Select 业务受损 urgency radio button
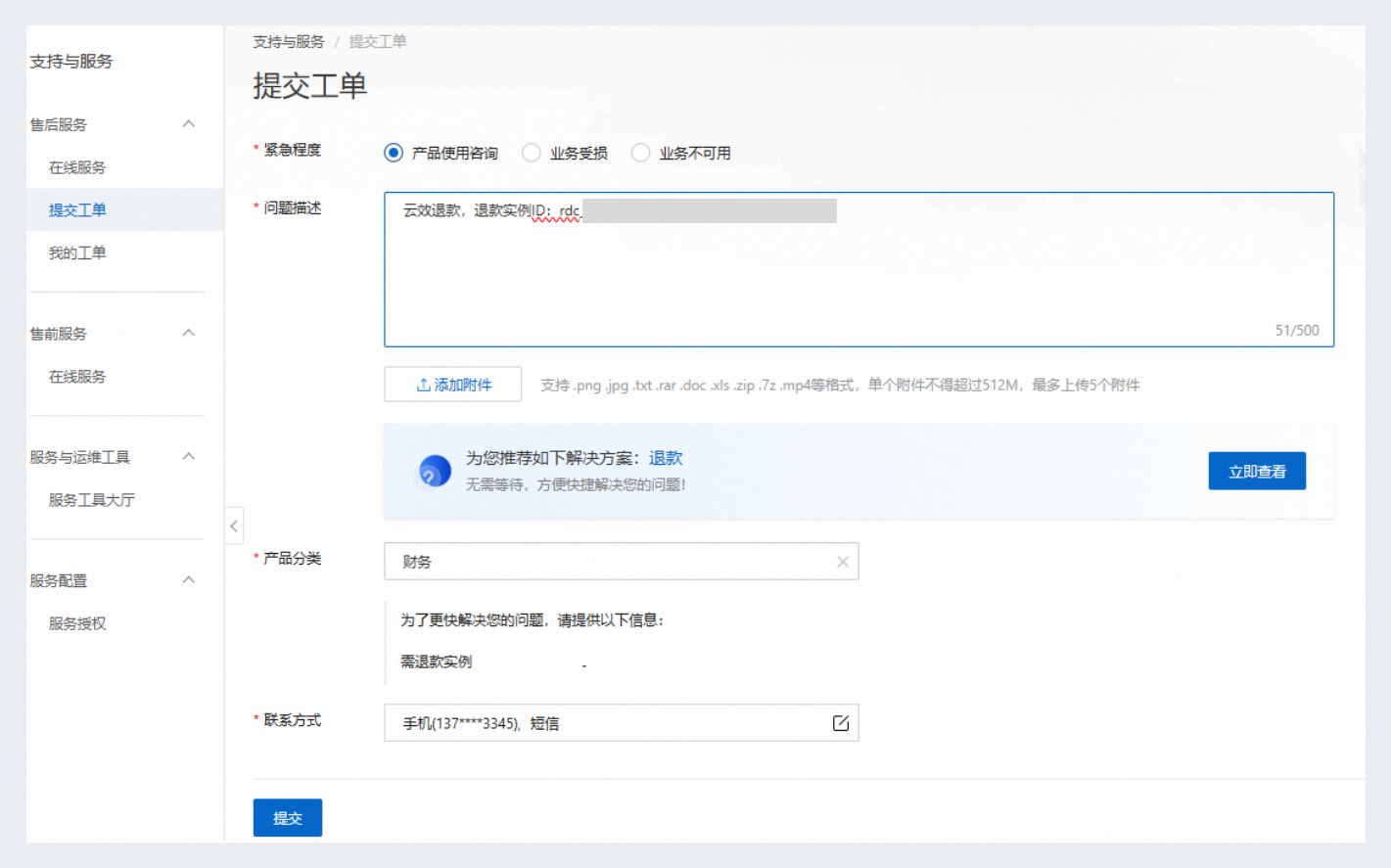 (x=532, y=153)
